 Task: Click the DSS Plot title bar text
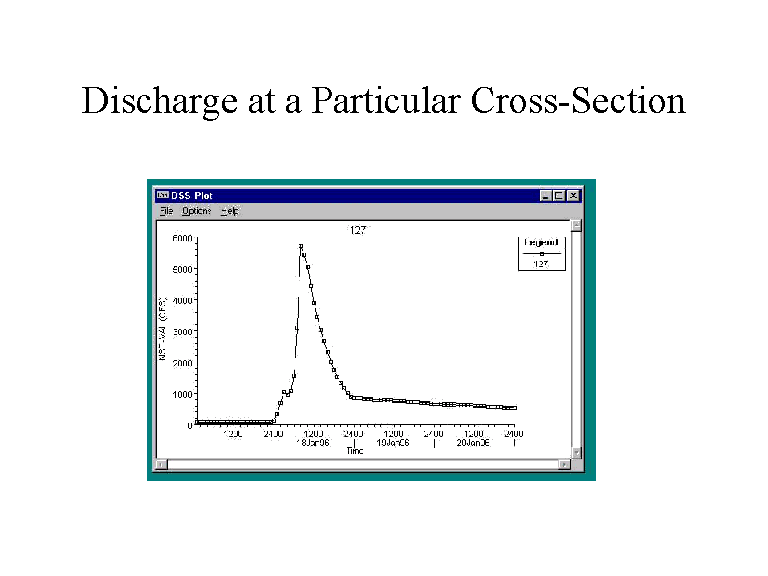192,196
